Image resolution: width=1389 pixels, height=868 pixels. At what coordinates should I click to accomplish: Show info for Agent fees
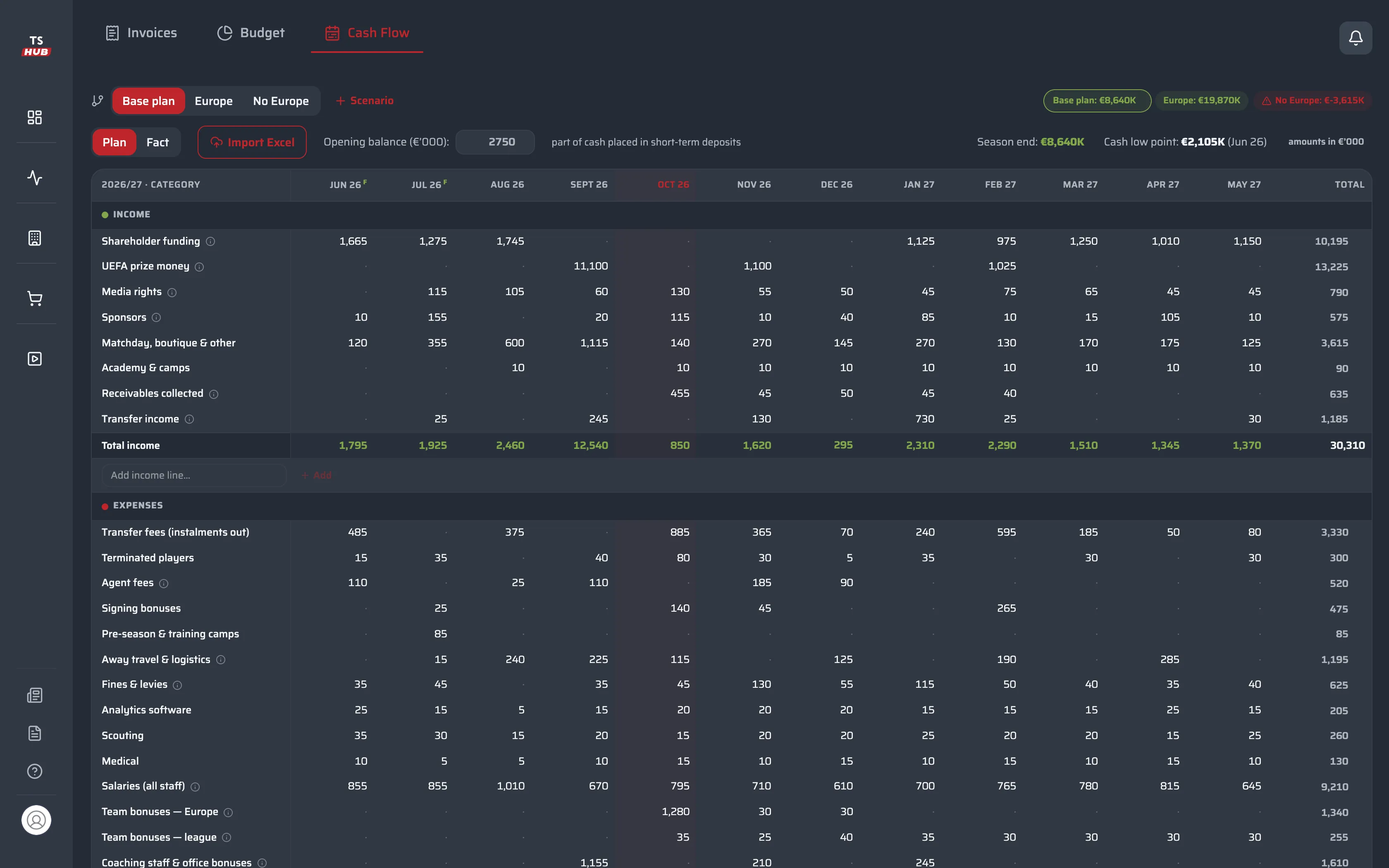tap(164, 583)
